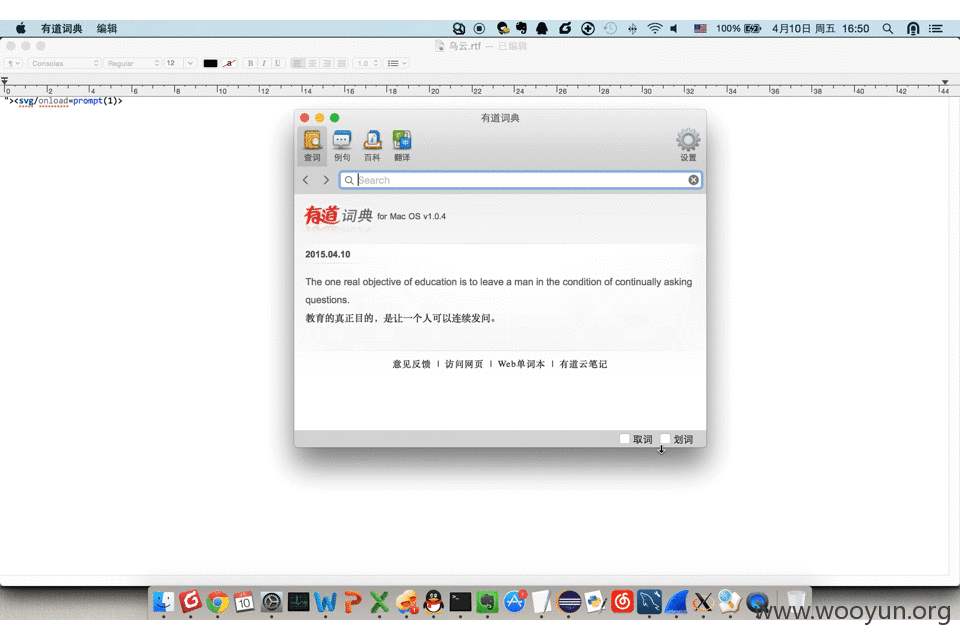Enable the 取词 checkbox
960x640 pixels.
(x=624, y=439)
